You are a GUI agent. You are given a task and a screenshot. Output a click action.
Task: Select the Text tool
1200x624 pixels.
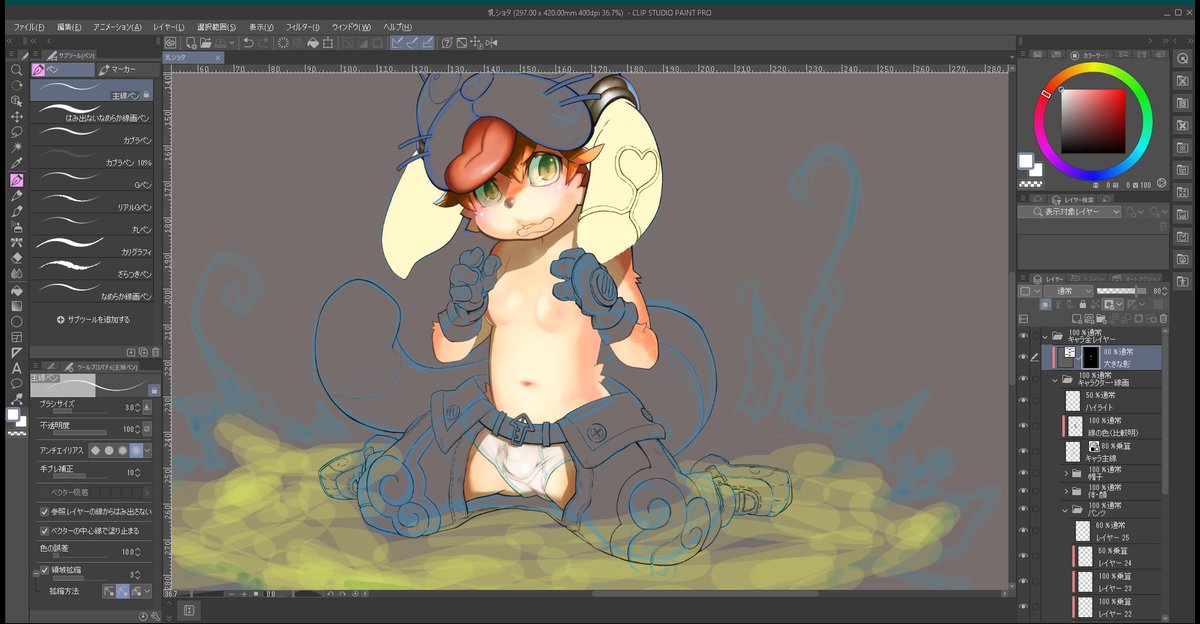(x=16, y=368)
